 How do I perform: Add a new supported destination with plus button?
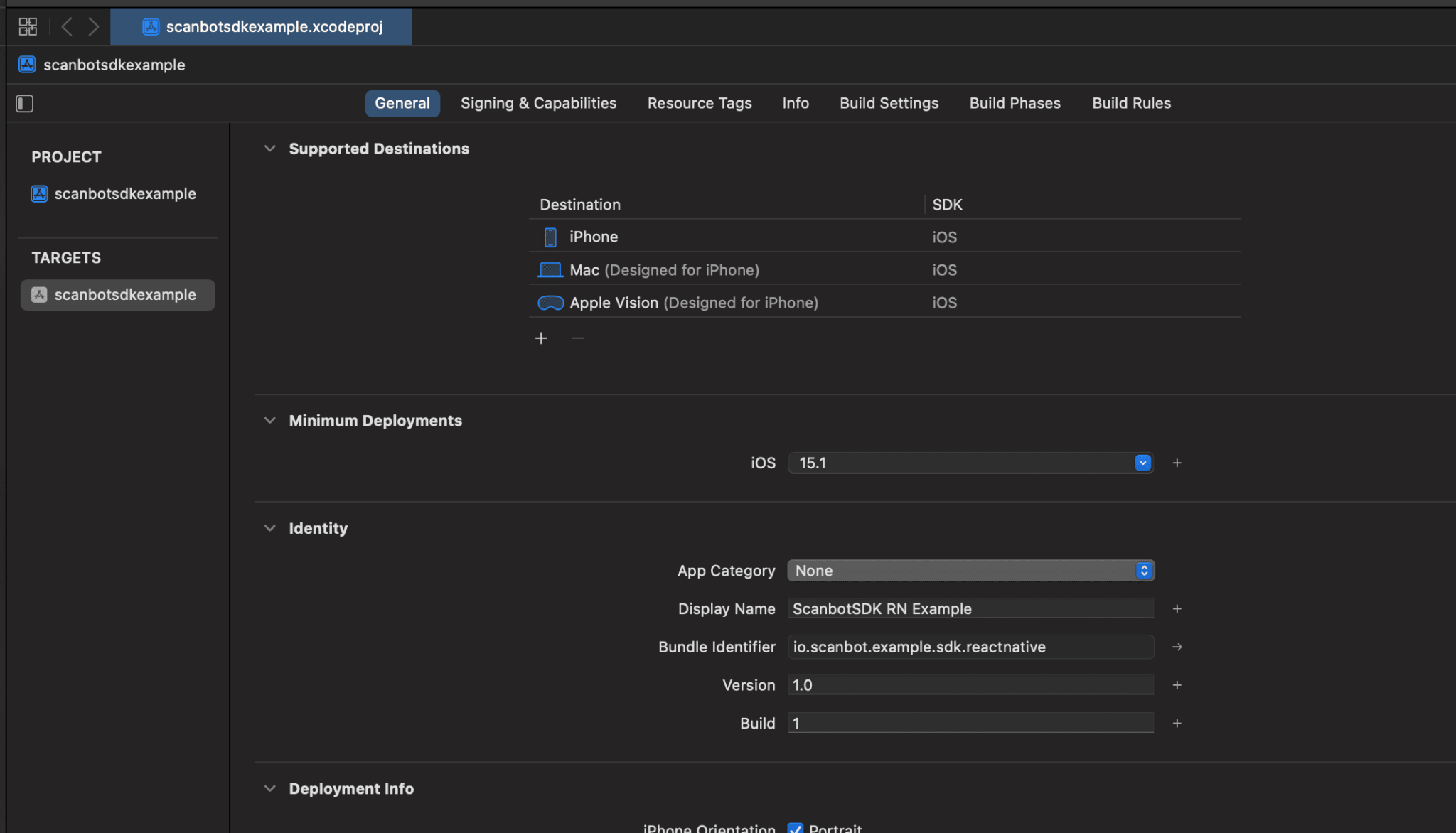pyautogui.click(x=540, y=338)
